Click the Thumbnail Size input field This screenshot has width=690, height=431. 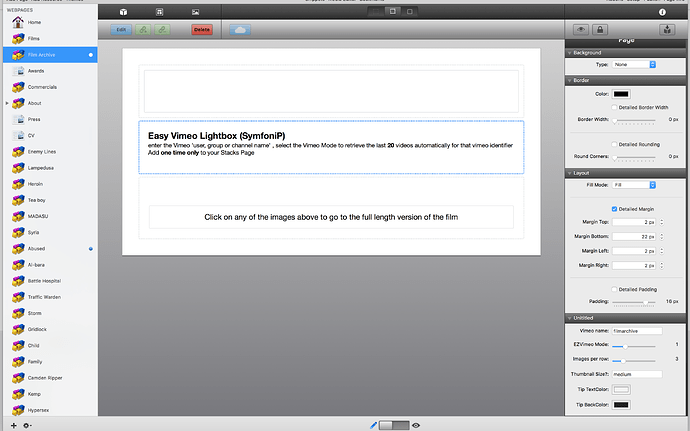[x=637, y=374]
